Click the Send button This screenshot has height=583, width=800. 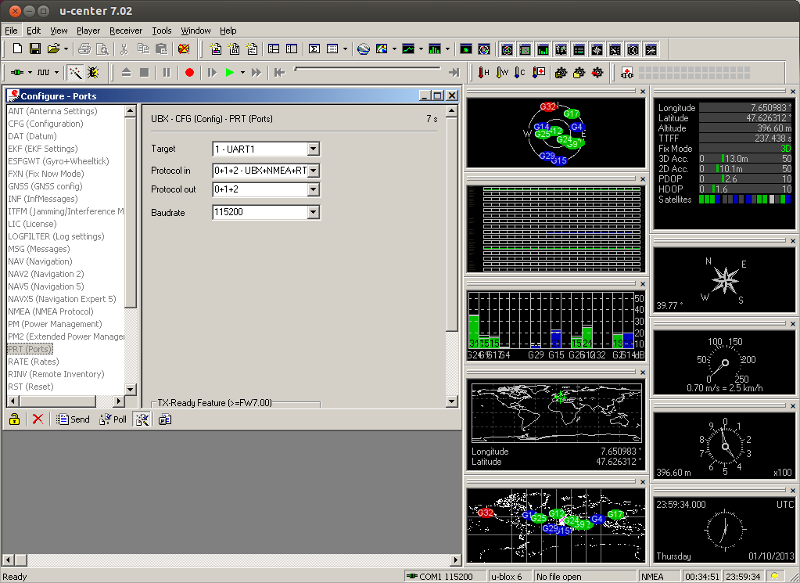click(x=72, y=419)
